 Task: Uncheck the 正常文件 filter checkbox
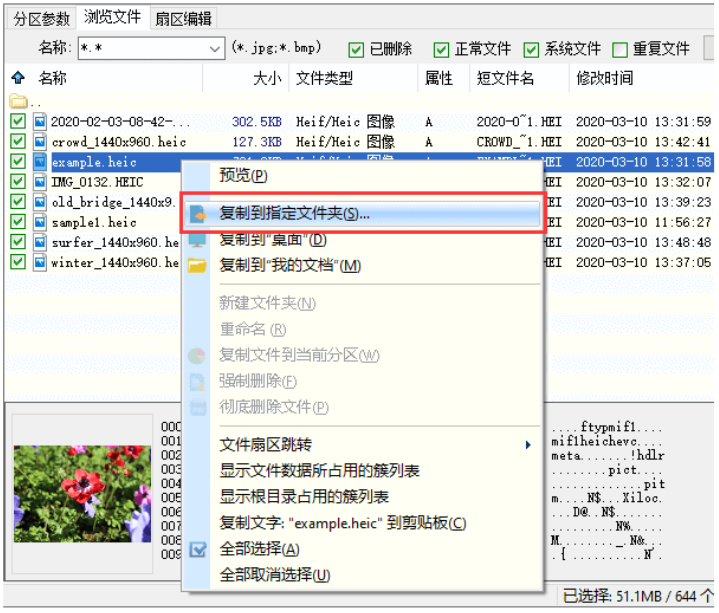click(441, 49)
